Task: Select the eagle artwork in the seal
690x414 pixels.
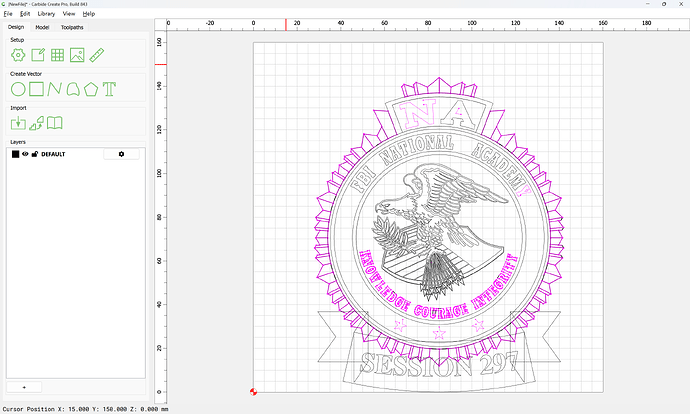Action: 440,231
